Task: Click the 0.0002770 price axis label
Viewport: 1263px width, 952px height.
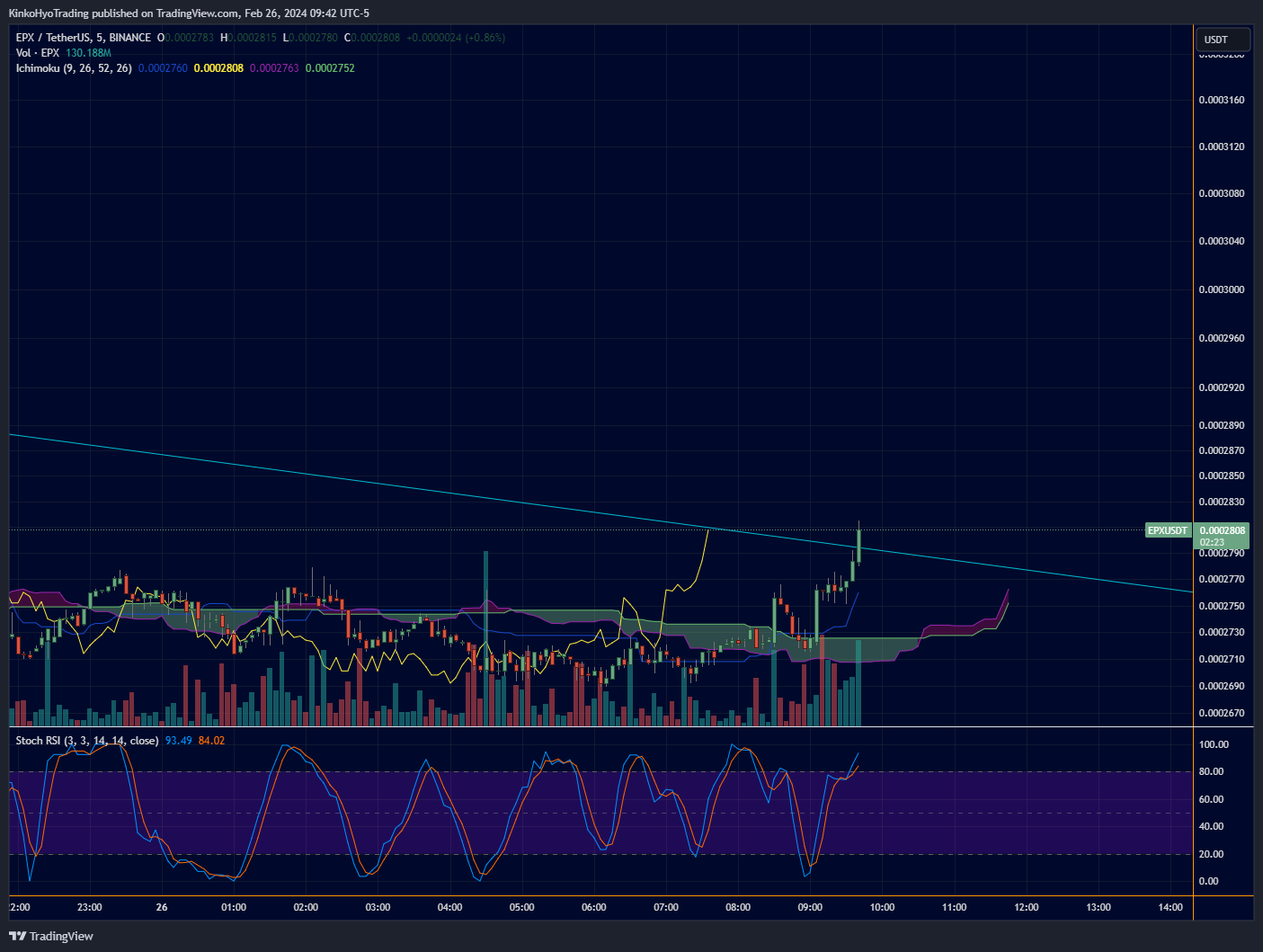Action: point(1222,580)
